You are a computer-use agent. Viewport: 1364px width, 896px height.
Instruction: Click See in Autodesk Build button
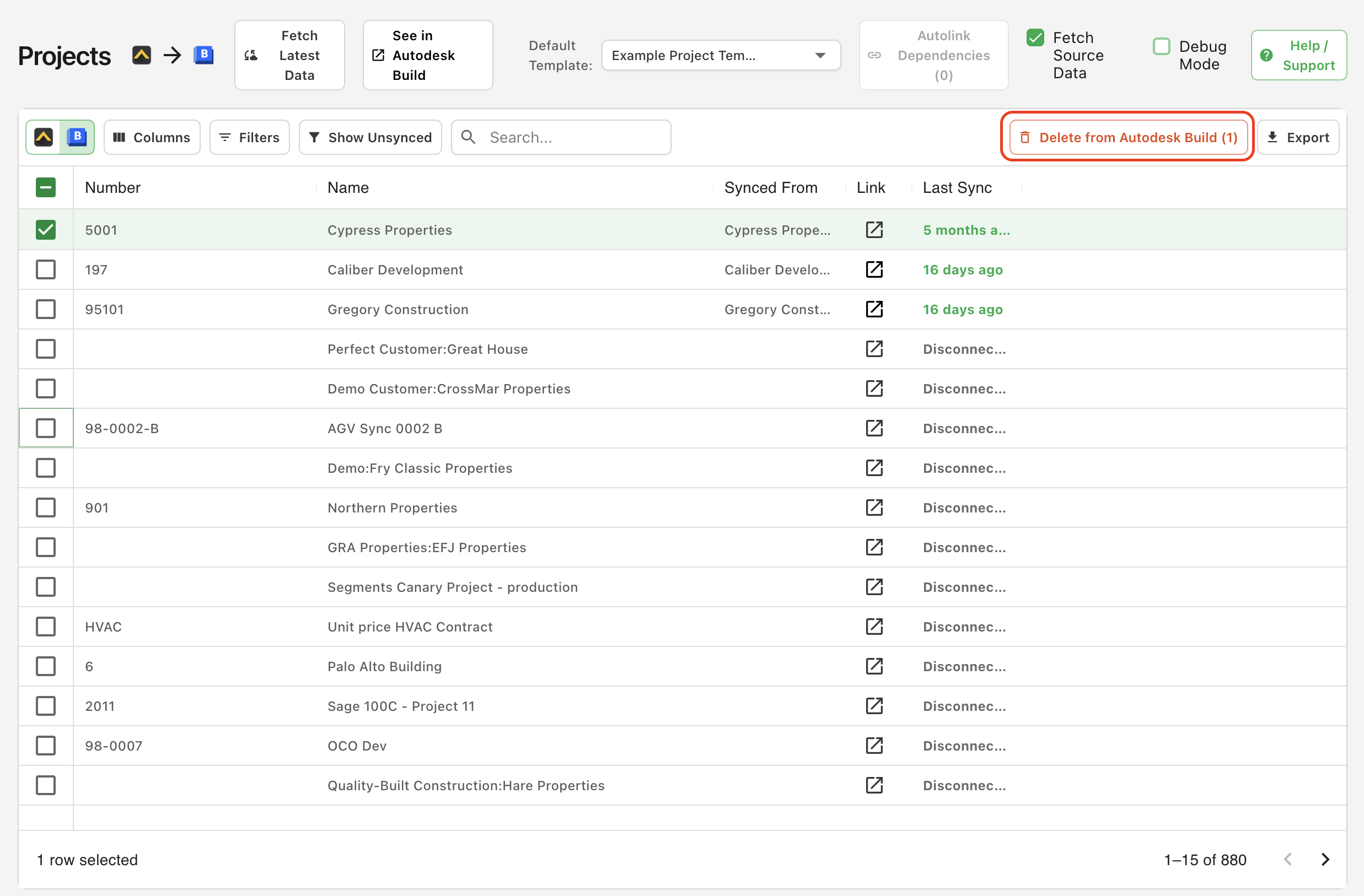(427, 55)
